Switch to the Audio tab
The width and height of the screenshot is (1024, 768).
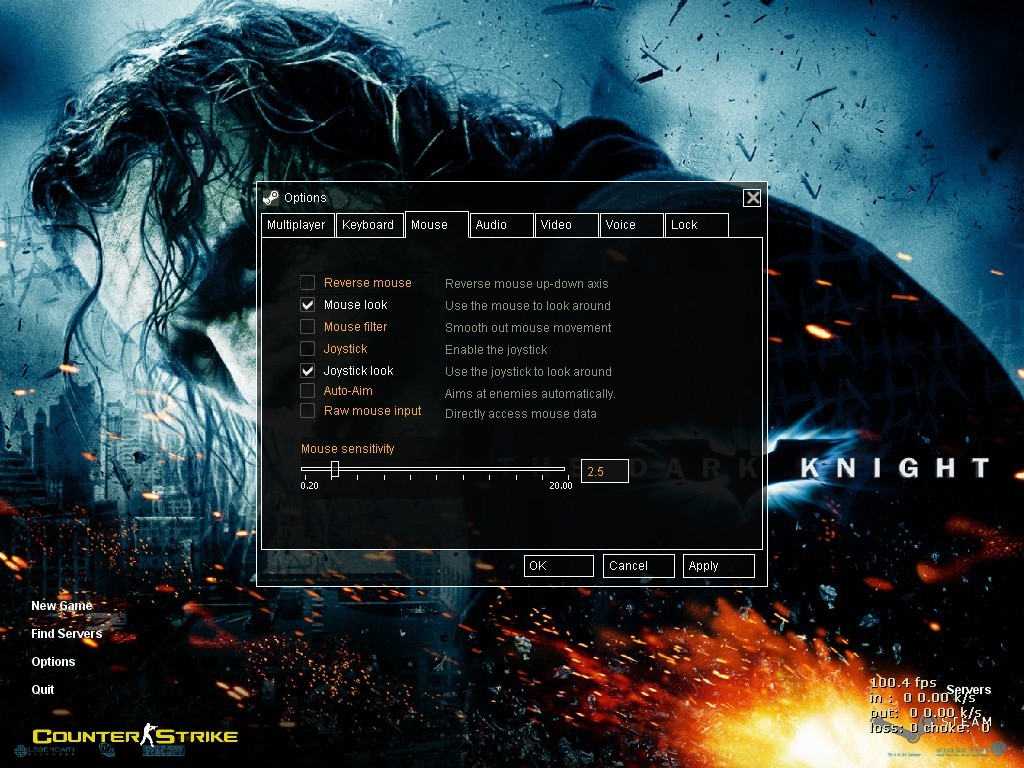(500, 225)
